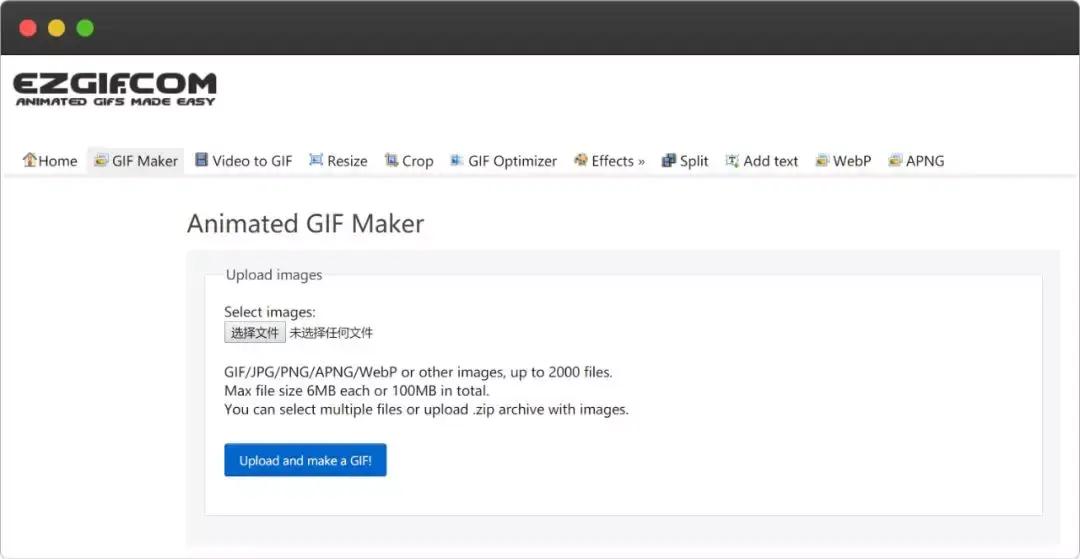1080x559 pixels.
Task: Click the GIF Maker icon
Action: point(101,160)
